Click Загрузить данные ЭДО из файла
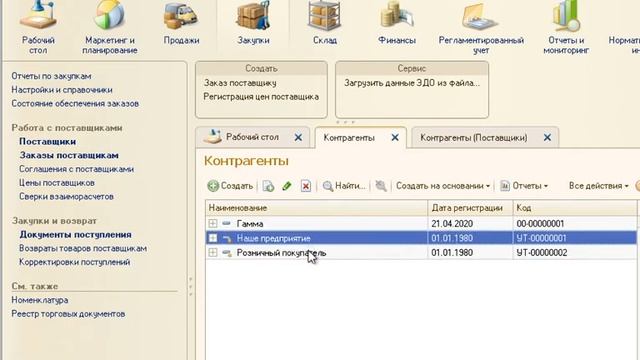Image resolution: width=640 pixels, height=360 pixels. click(x=412, y=83)
